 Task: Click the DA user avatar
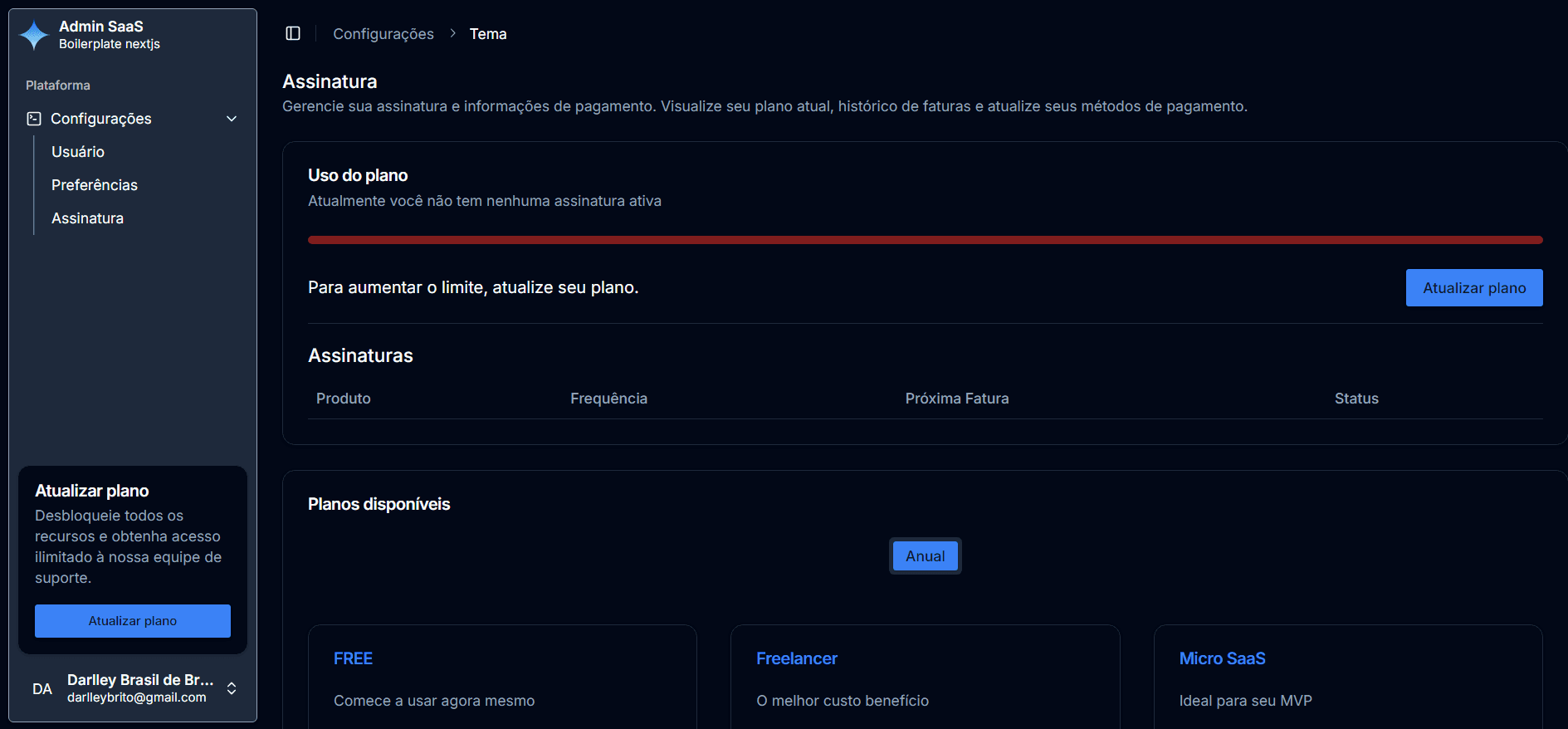[x=42, y=689]
